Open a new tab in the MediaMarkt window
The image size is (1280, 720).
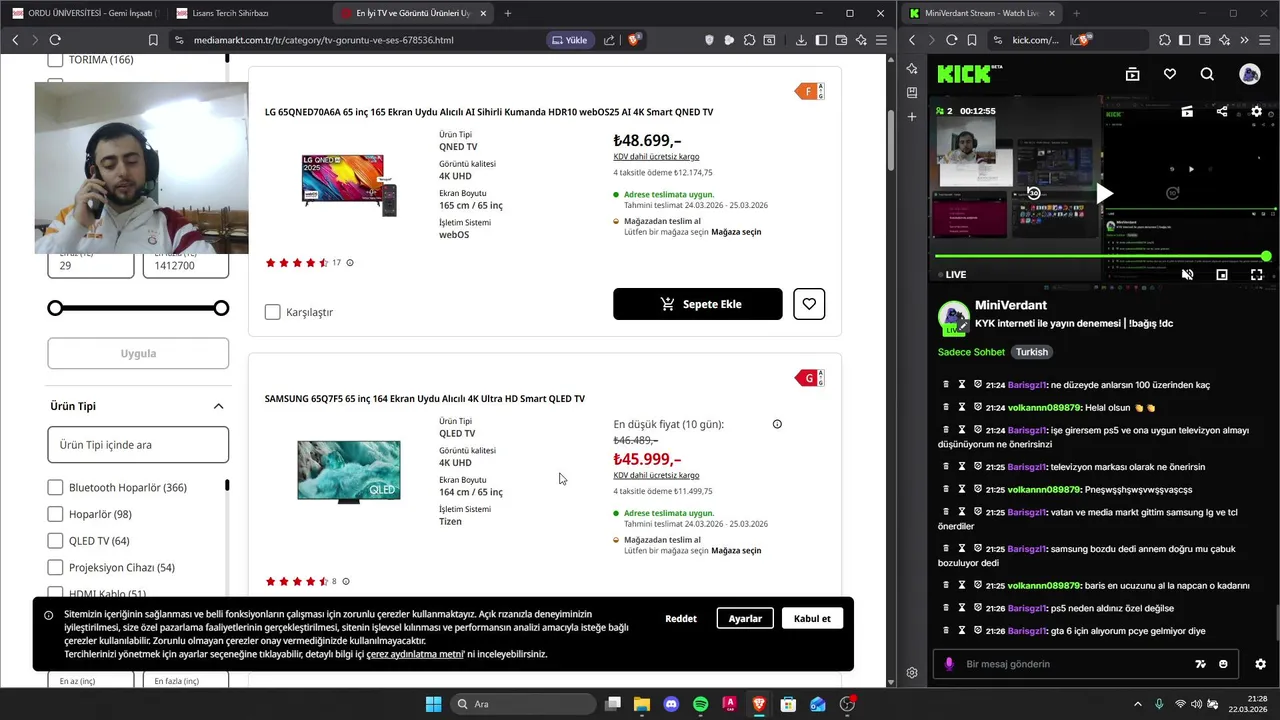508,13
